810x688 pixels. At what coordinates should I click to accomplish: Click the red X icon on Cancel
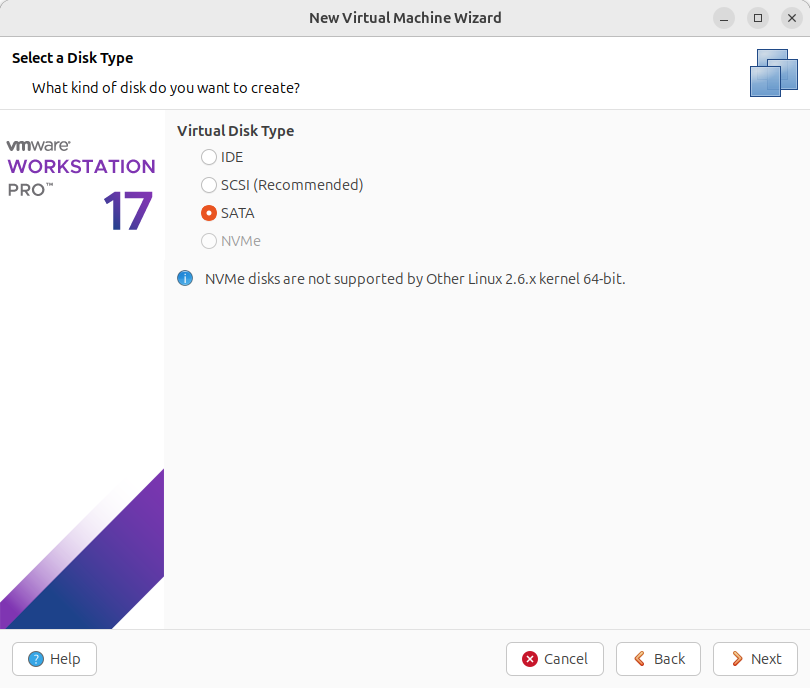[x=530, y=659]
